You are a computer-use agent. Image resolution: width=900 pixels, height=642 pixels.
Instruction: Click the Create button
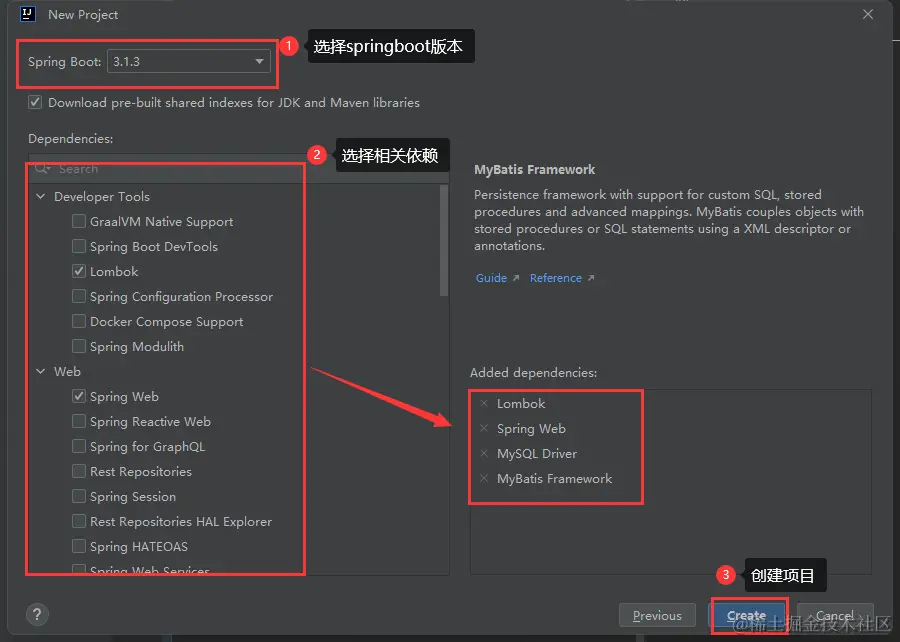pos(747,615)
